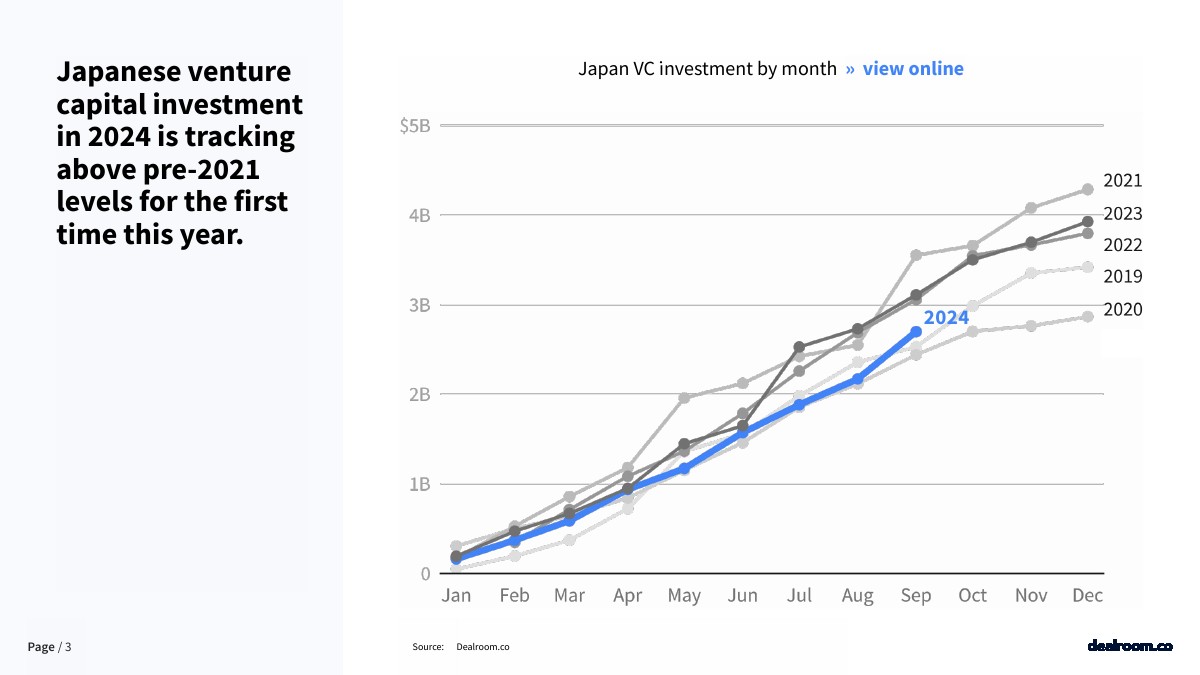Click the 2021 December data point

click(x=1087, y=189)
